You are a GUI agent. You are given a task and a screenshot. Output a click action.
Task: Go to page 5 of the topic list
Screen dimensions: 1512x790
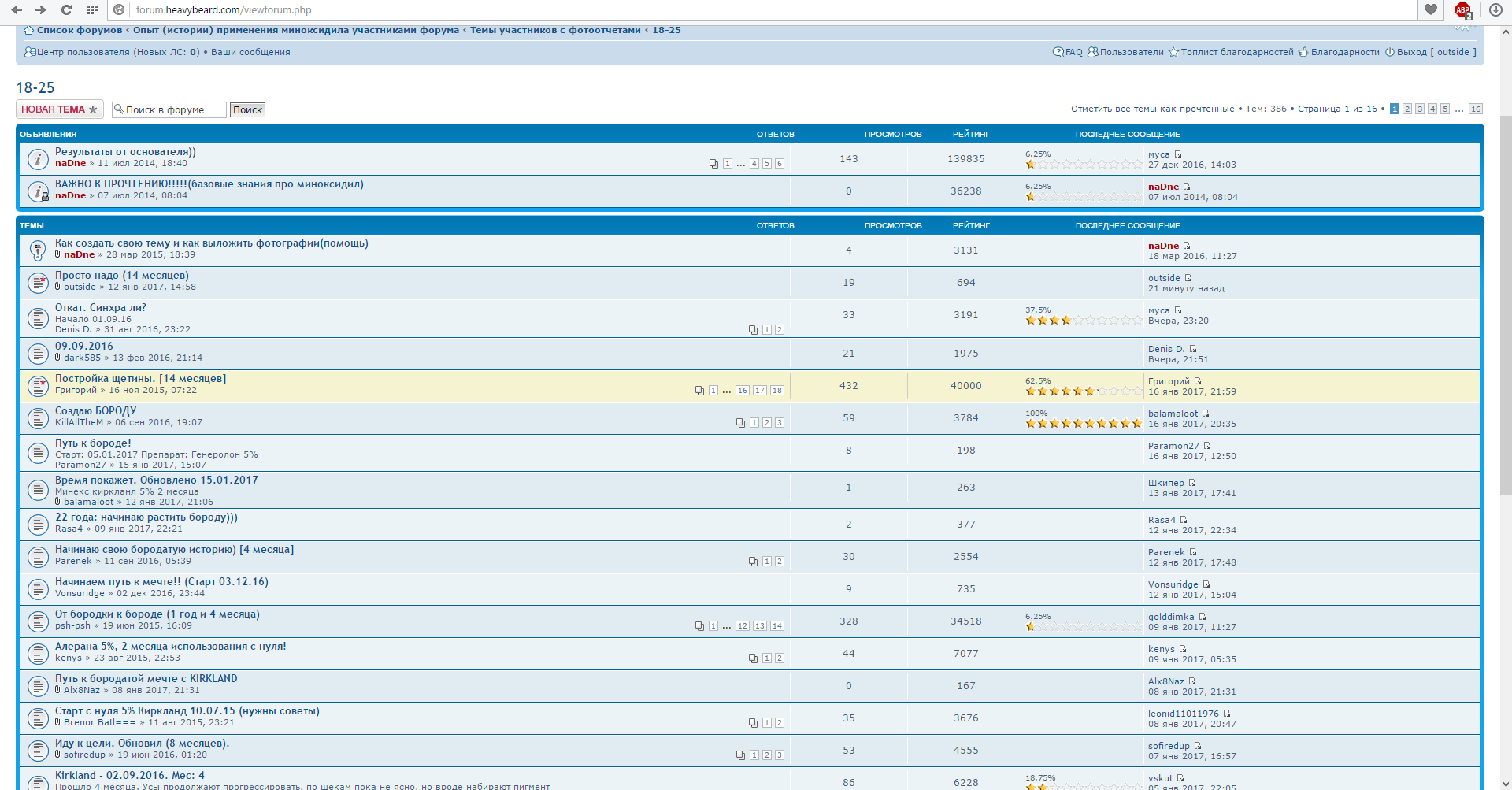(x=1445, y=109)
